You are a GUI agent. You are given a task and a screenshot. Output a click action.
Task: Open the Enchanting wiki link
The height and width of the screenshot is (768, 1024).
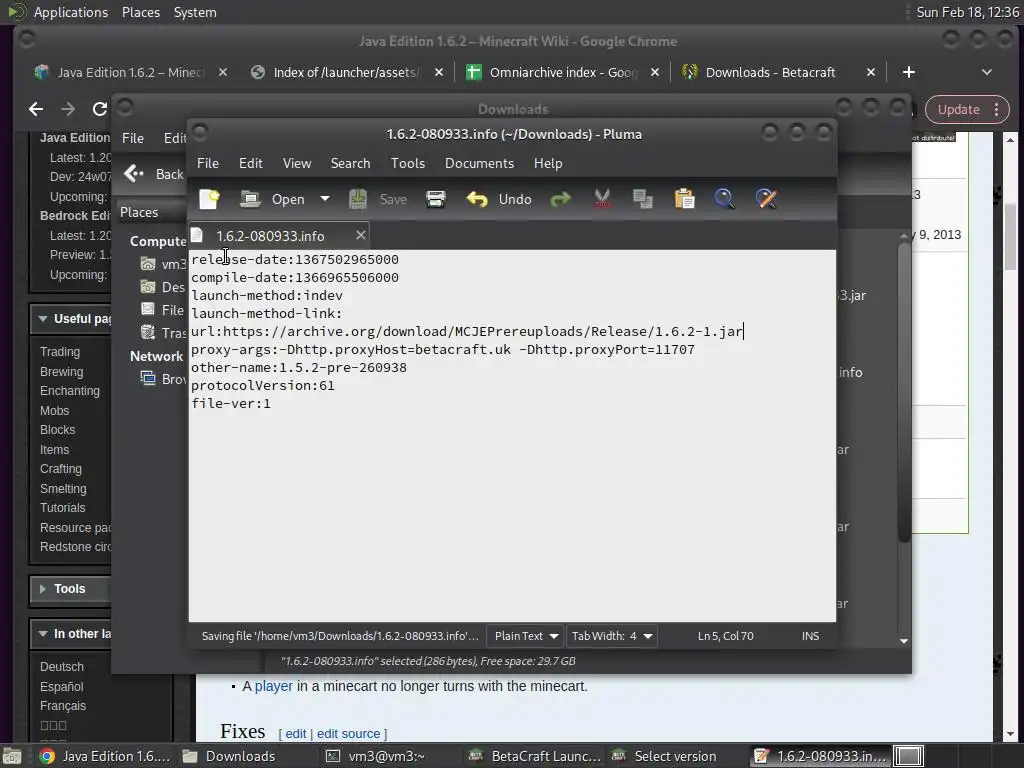[x=70, y=391]
